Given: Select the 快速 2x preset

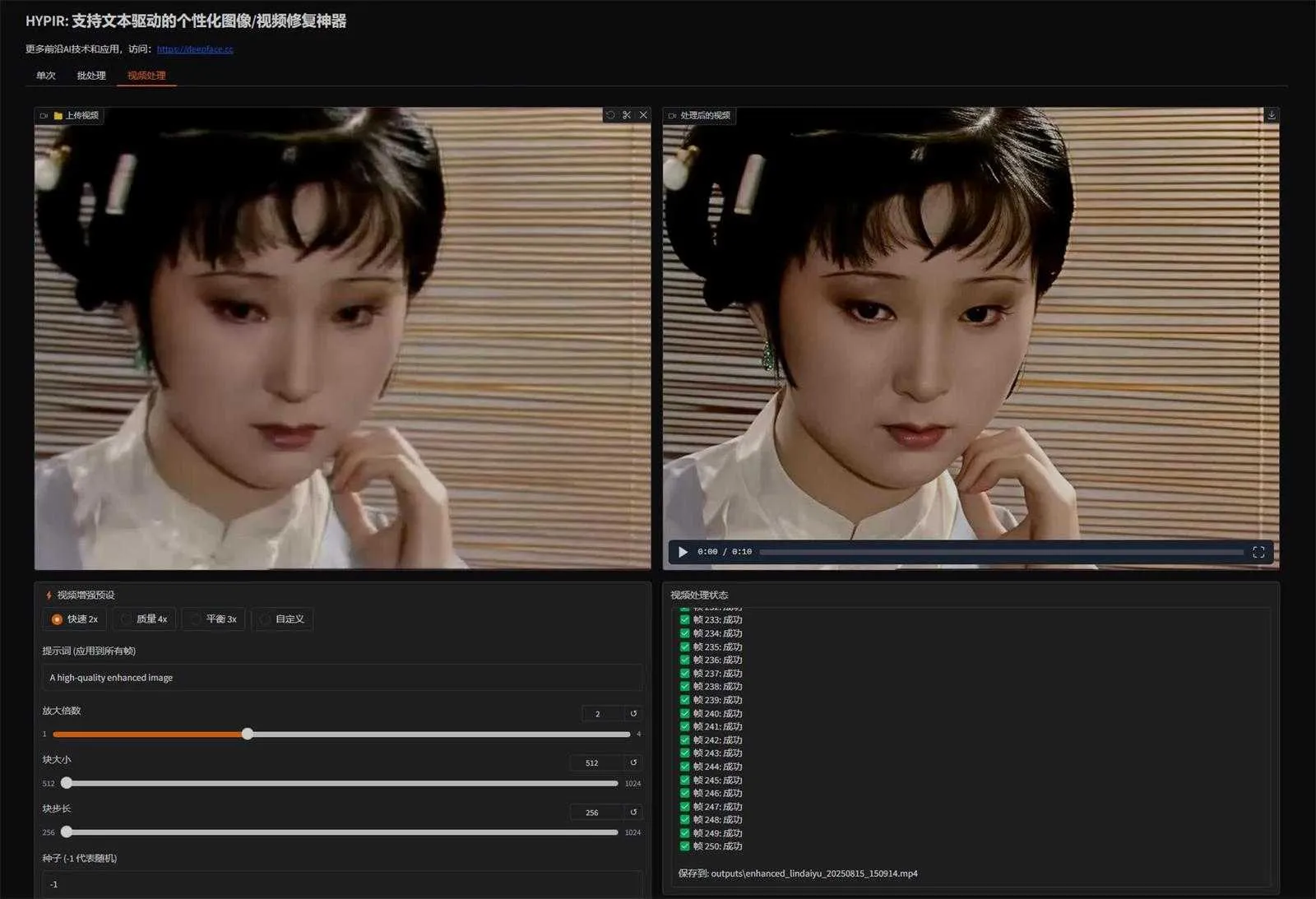Looking at the screenshot, I should [74, 619].
